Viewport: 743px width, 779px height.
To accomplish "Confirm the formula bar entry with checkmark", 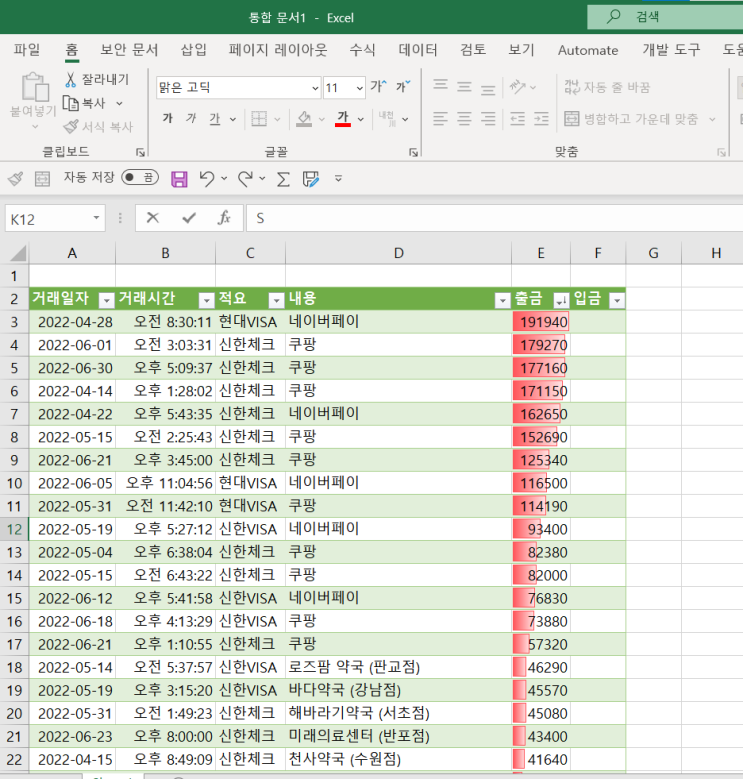I will [189, 218].
